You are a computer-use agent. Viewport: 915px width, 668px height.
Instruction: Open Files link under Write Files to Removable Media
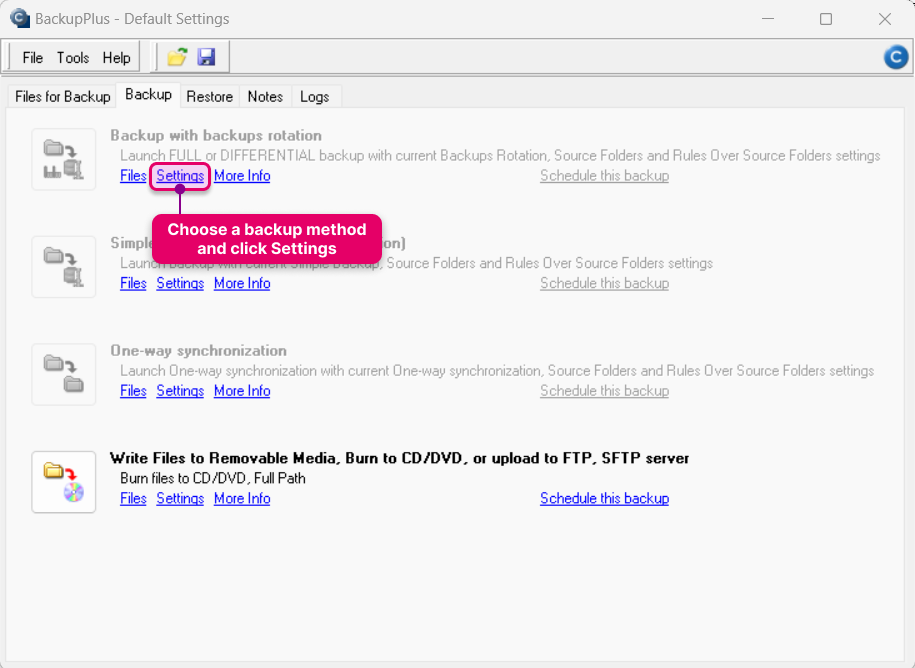(133, 498)
